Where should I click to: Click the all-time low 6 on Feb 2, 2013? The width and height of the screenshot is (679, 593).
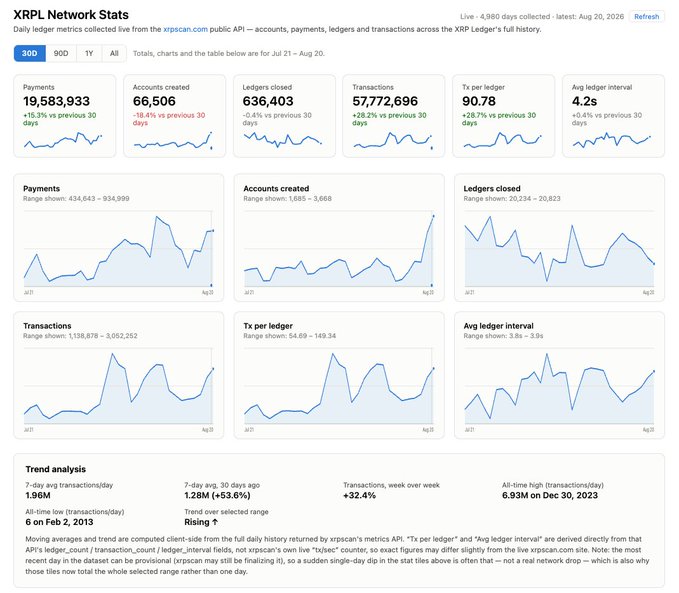coord(59,522)
